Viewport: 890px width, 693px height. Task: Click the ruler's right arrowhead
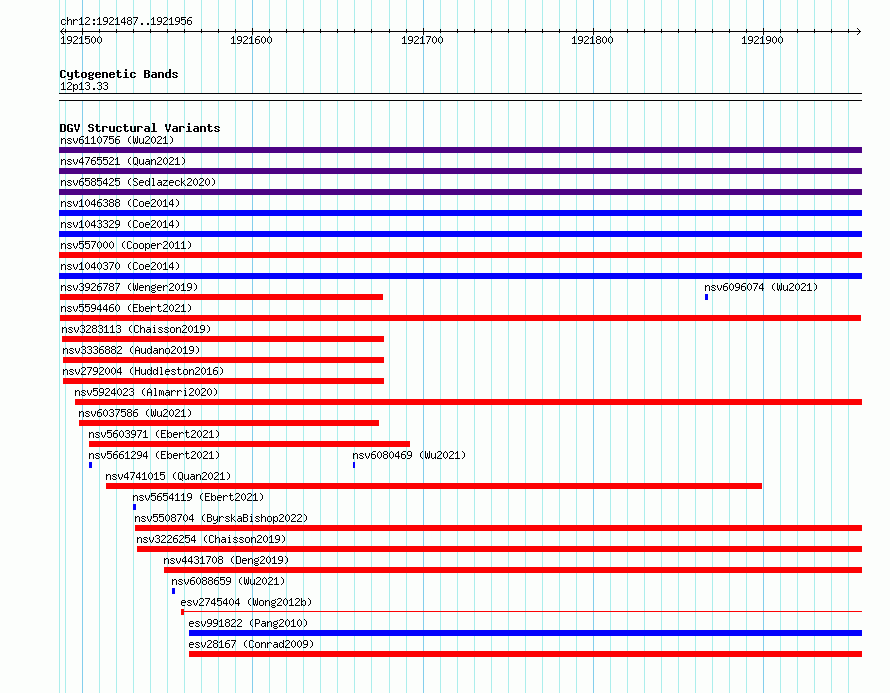[859, 31]
